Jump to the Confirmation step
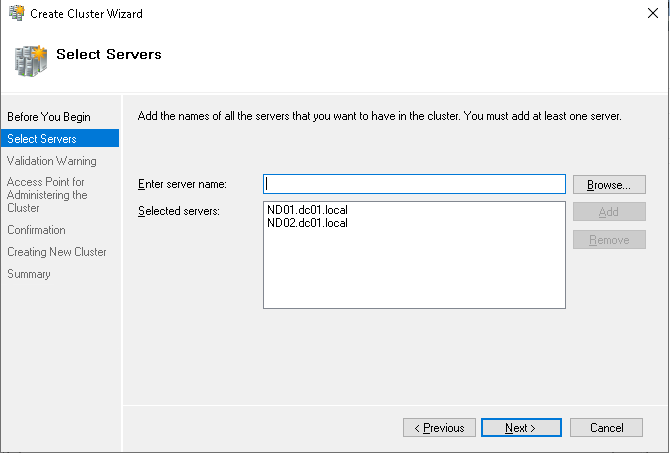This screenshot has width=670, height=453. (x=36, y=230)
